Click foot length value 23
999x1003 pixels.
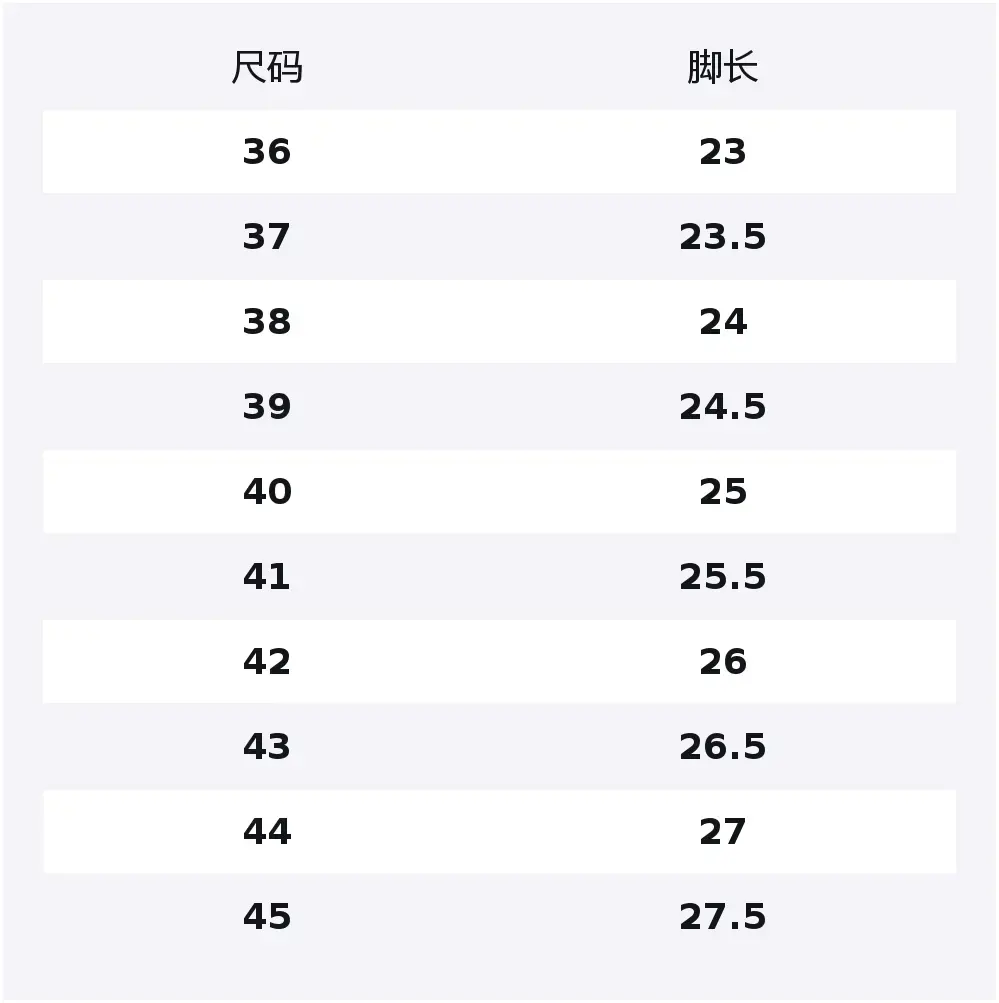coord(722,152)
